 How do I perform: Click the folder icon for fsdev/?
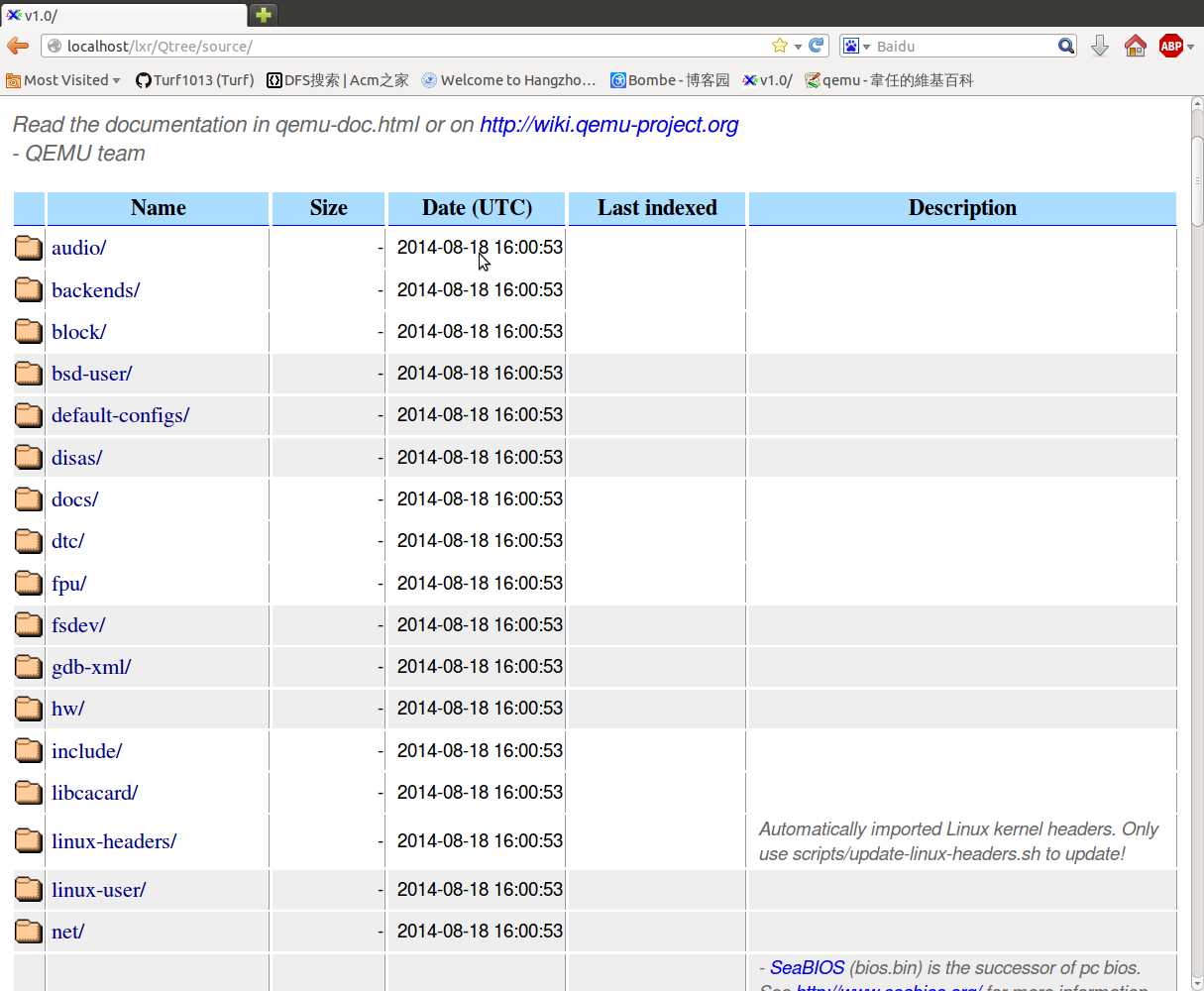pyautogui.click(x=29, y=624)
